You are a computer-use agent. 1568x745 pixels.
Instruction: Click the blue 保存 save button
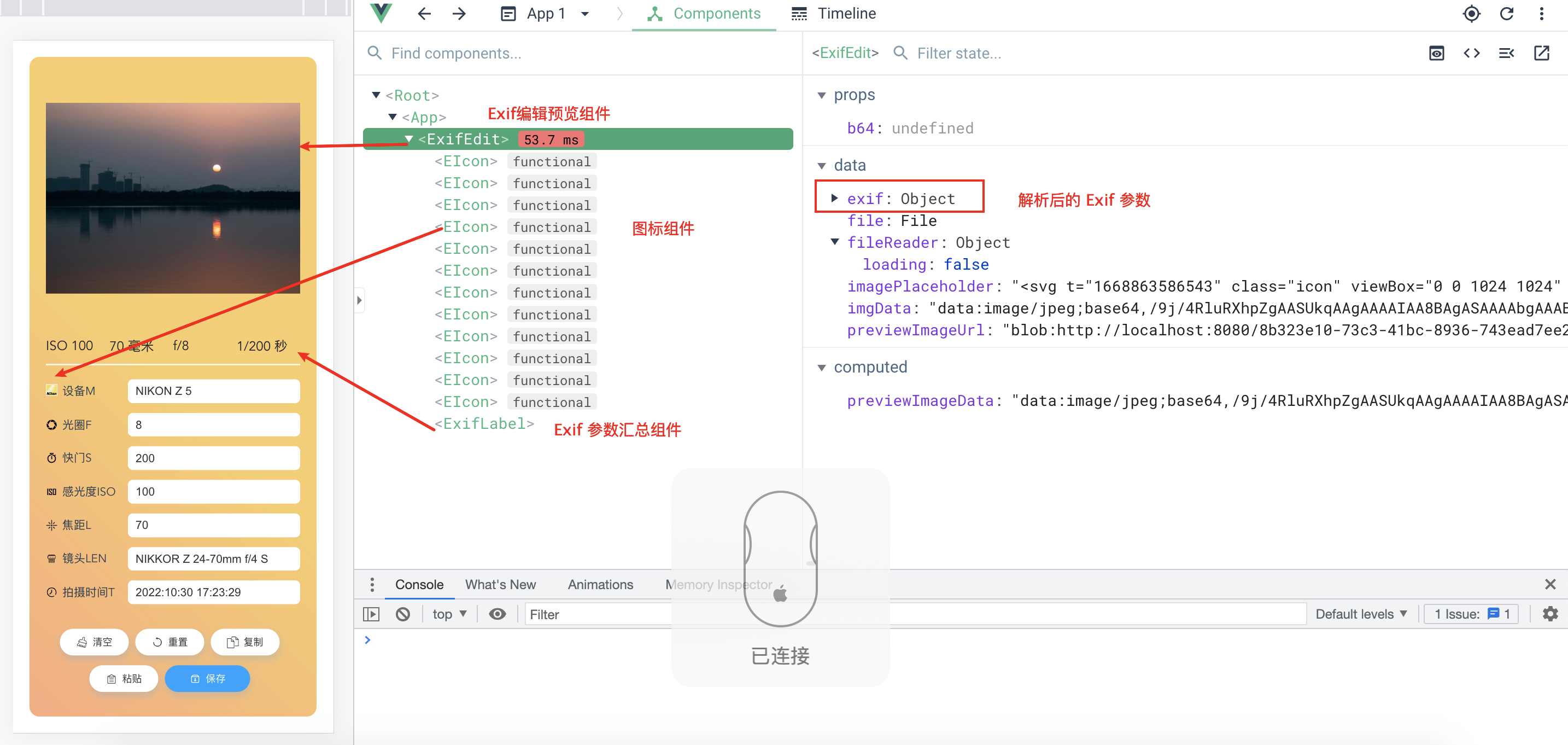207,678
